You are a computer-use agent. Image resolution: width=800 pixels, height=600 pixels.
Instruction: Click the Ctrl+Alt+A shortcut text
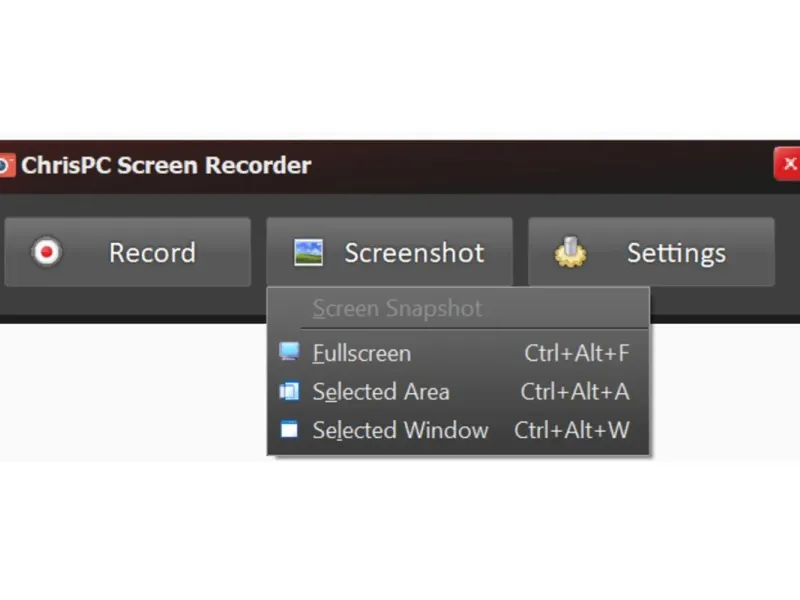[575, 392]
